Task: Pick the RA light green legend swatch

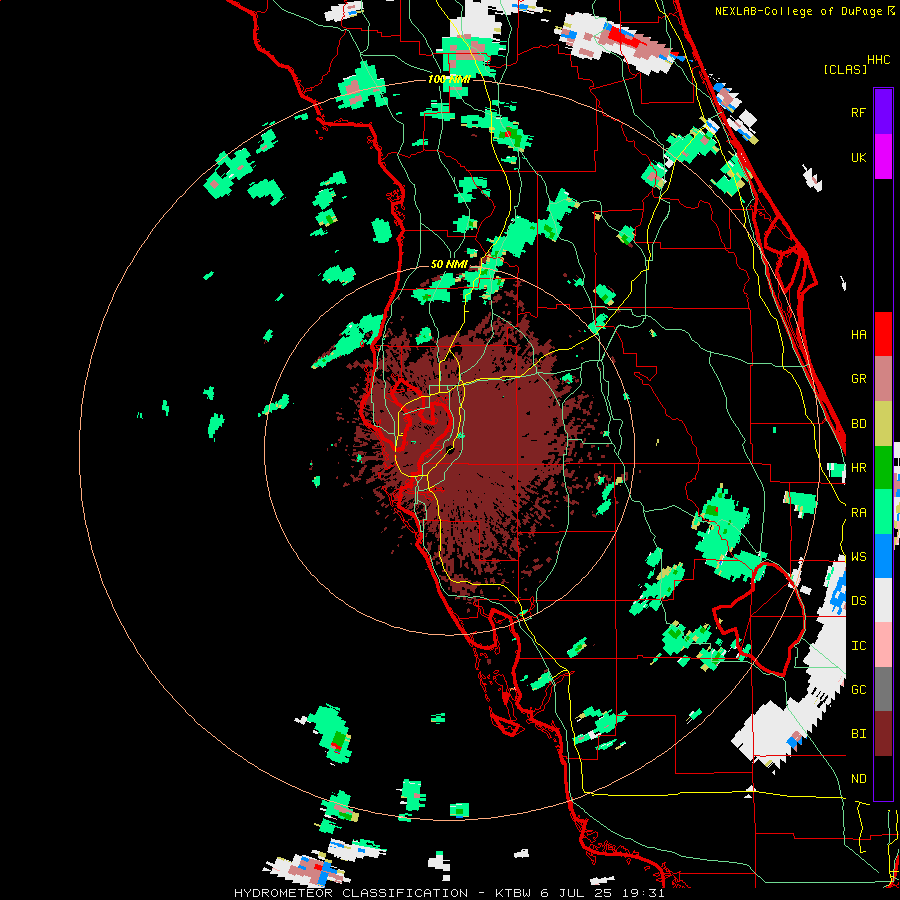Action: coord(883,512)
